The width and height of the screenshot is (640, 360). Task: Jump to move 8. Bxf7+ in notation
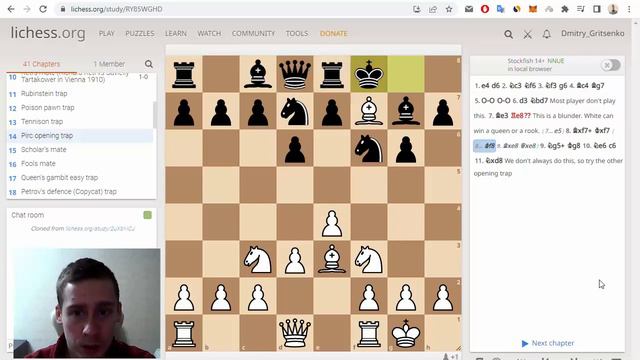click(x=582, y=131)
